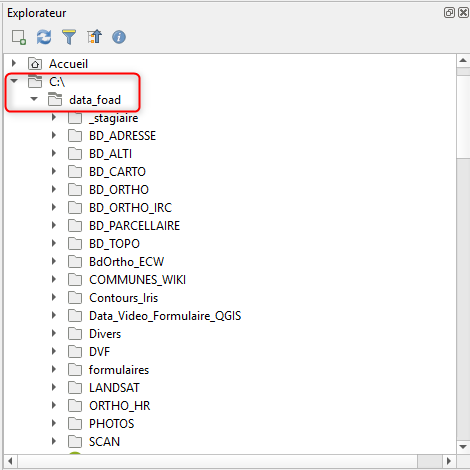This screenshot has height=470, width=470.
Task: Expand the Accueil node
Action: coord(14,63)
